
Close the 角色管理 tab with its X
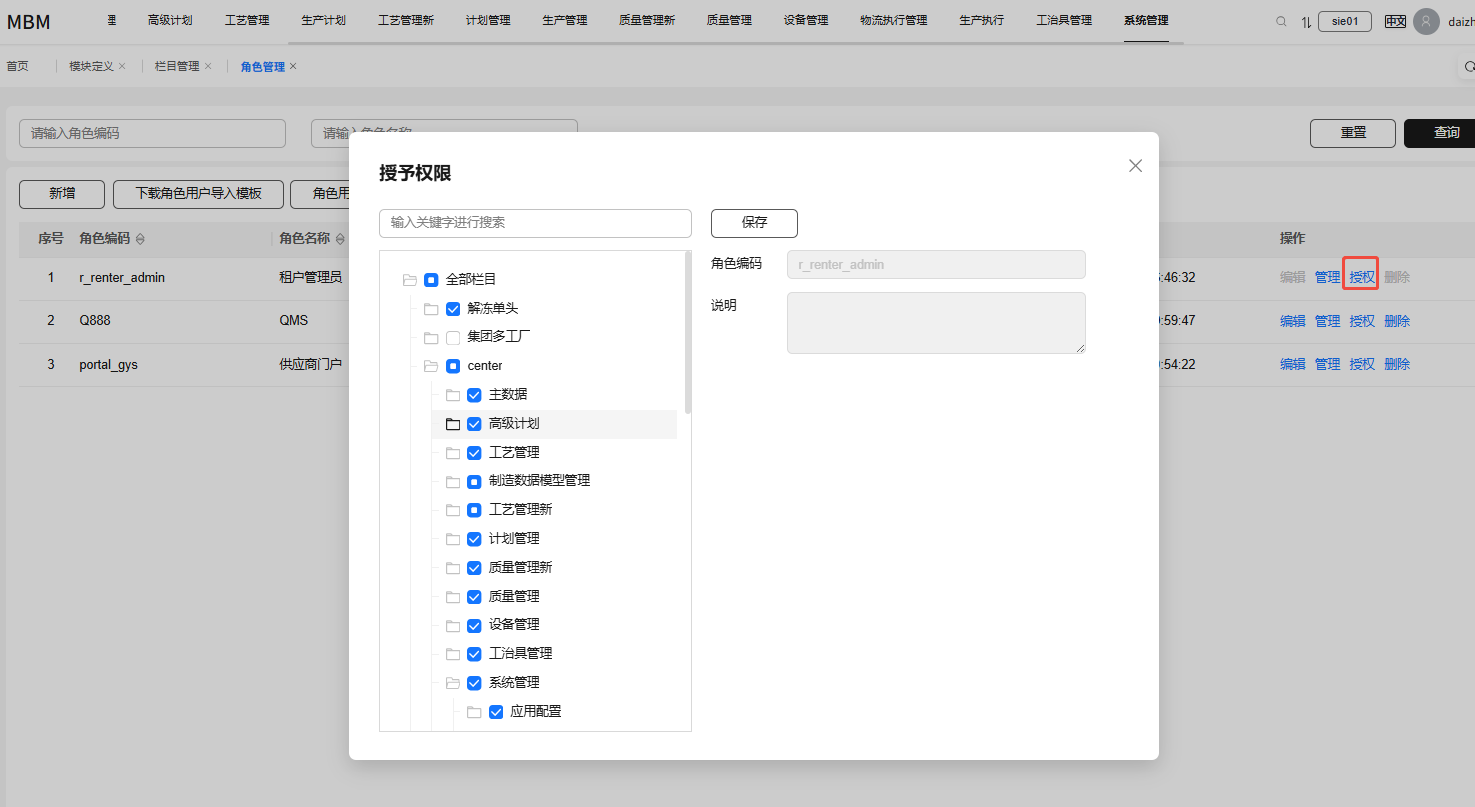pos(293,66)
